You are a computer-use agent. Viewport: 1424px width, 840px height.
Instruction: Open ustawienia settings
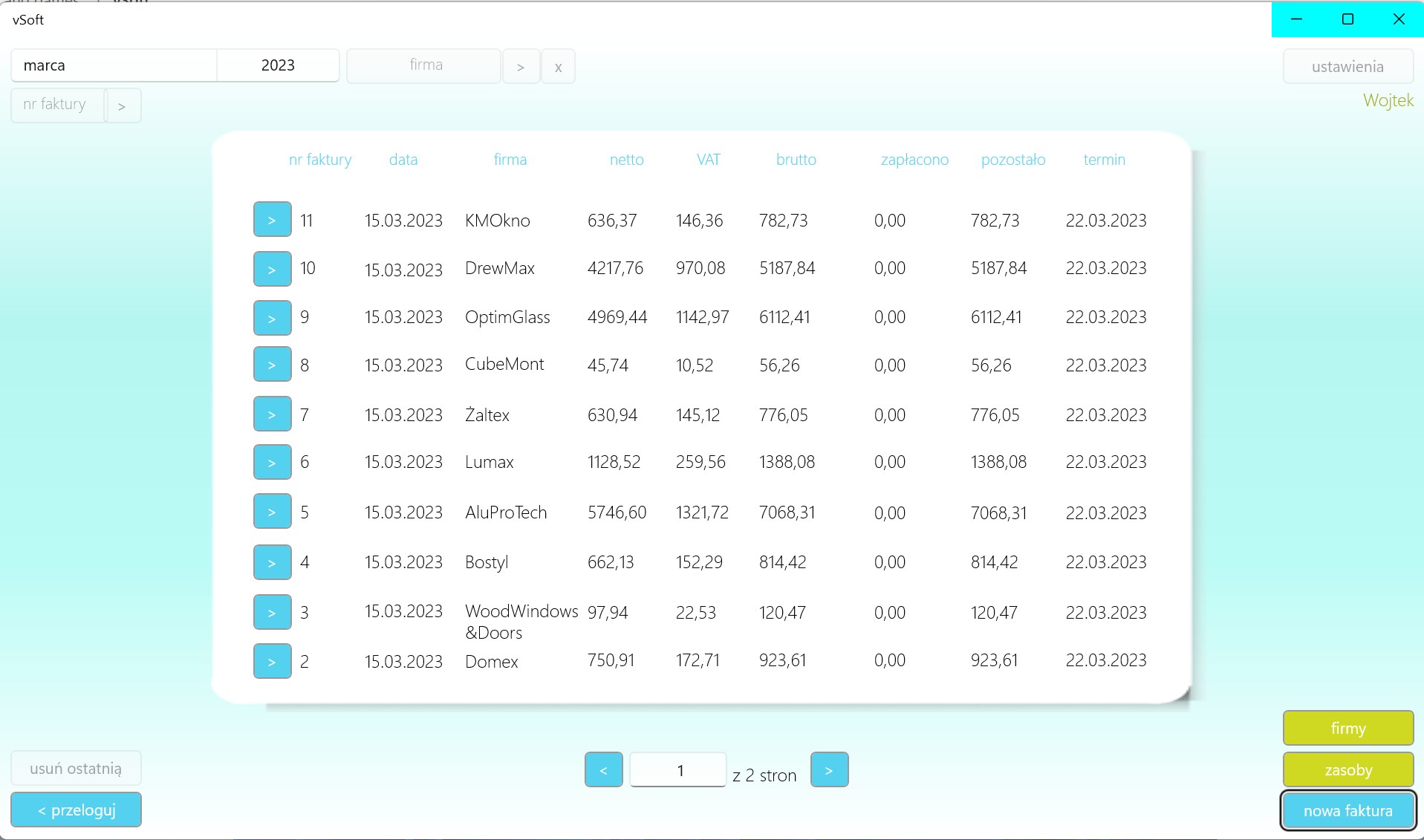1347,66
